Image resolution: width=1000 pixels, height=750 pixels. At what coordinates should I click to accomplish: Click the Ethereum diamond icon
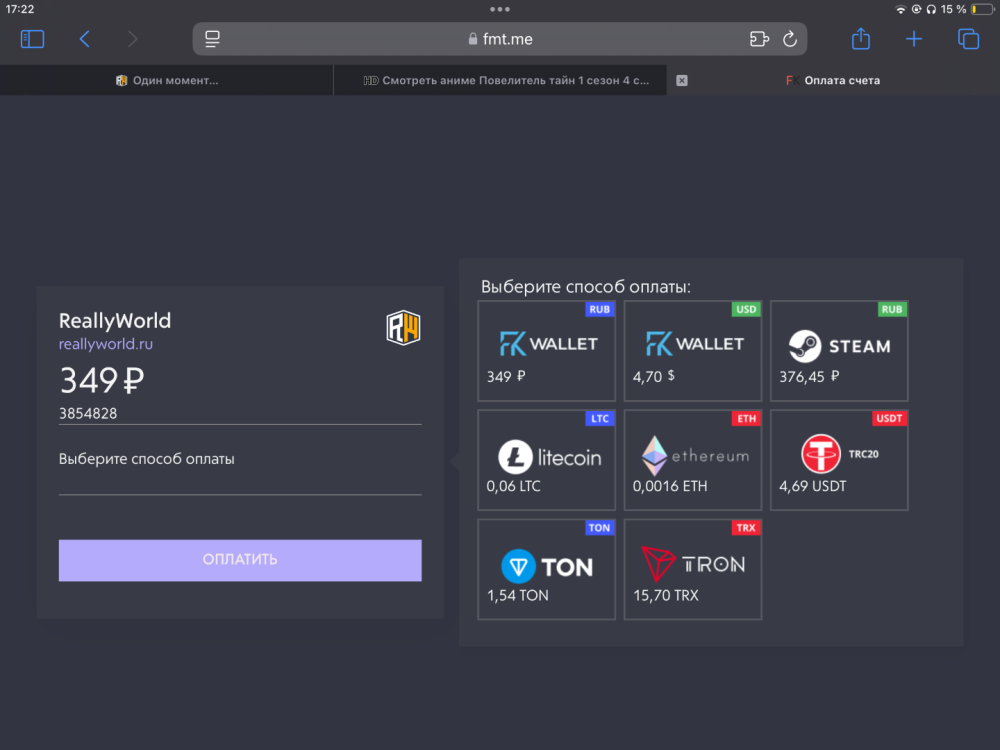tap(654, 455)
